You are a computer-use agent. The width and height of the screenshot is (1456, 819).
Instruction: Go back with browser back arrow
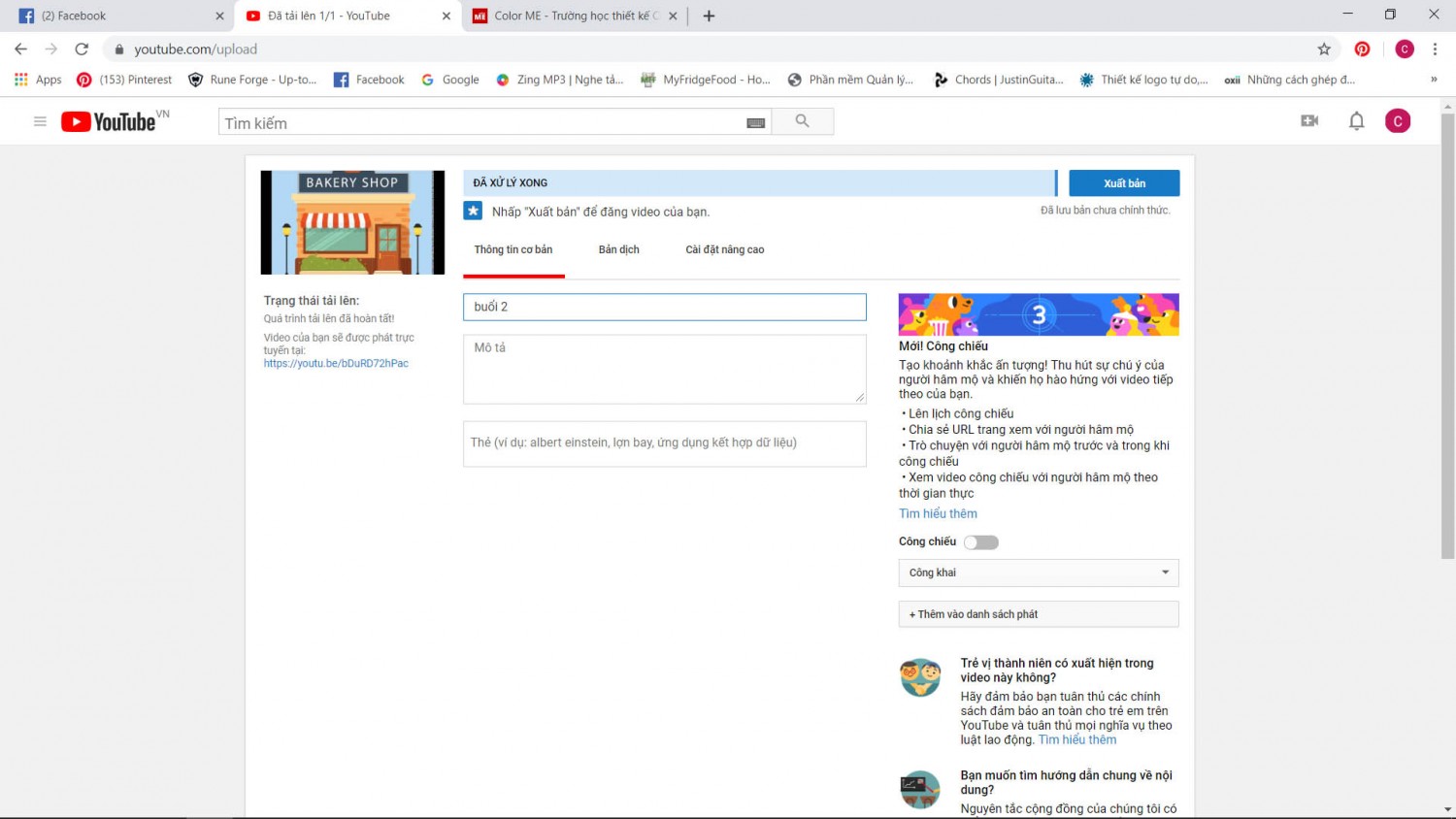click(x=20, y=49)
